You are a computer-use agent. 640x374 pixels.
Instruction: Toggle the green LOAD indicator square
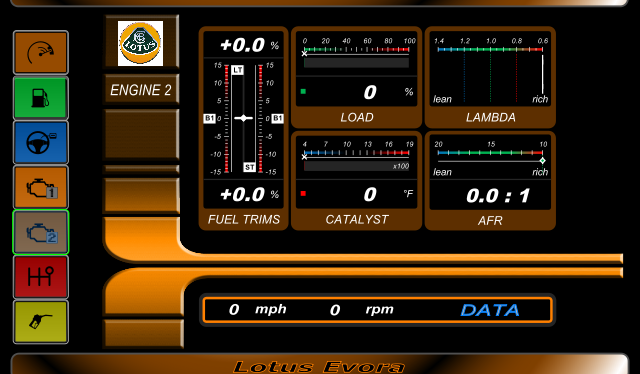(303, 91)
